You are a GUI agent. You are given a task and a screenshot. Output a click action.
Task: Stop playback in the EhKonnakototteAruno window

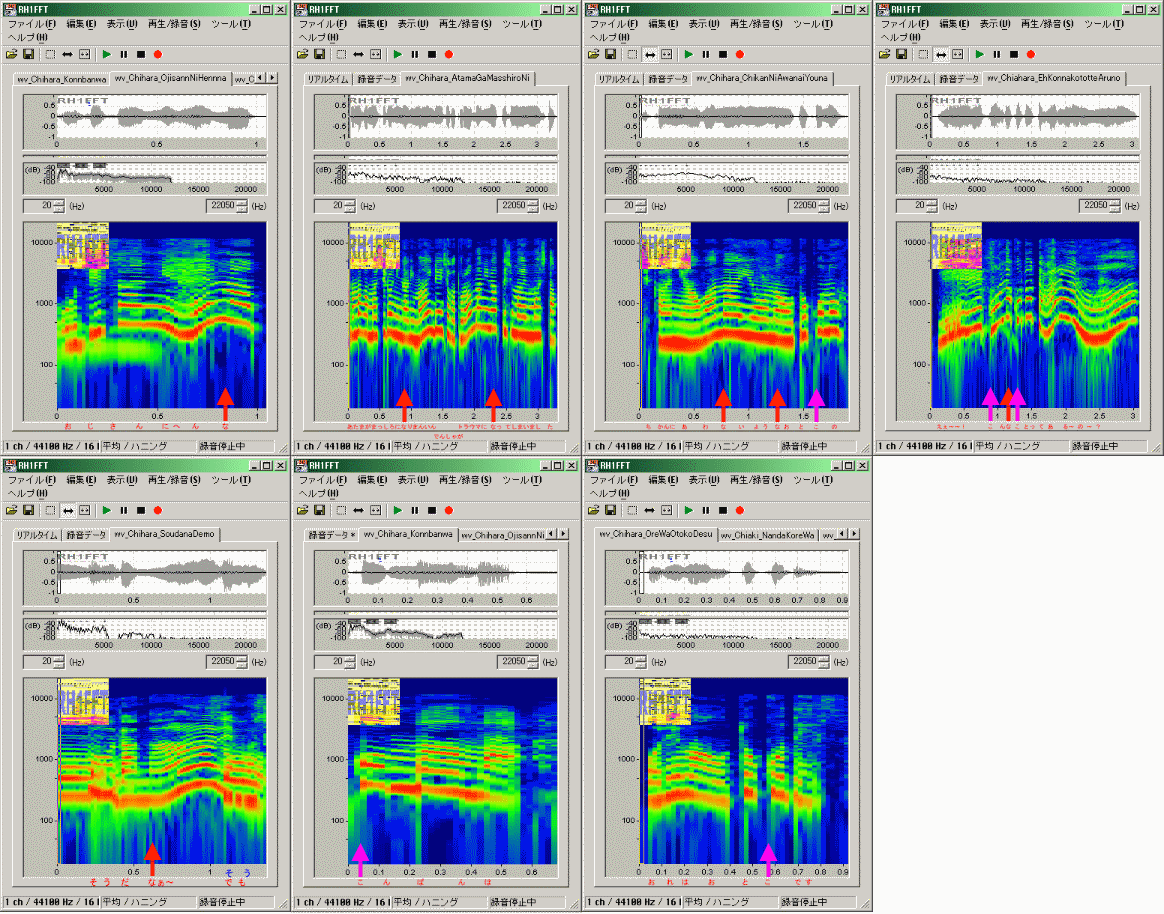coord(1013,54)
